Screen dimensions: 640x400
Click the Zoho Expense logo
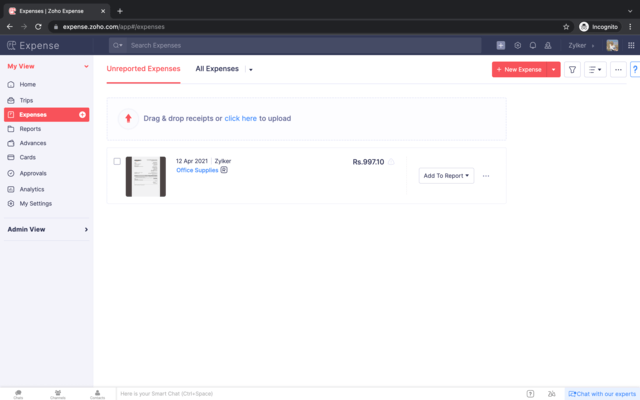(x=33, y=45)
